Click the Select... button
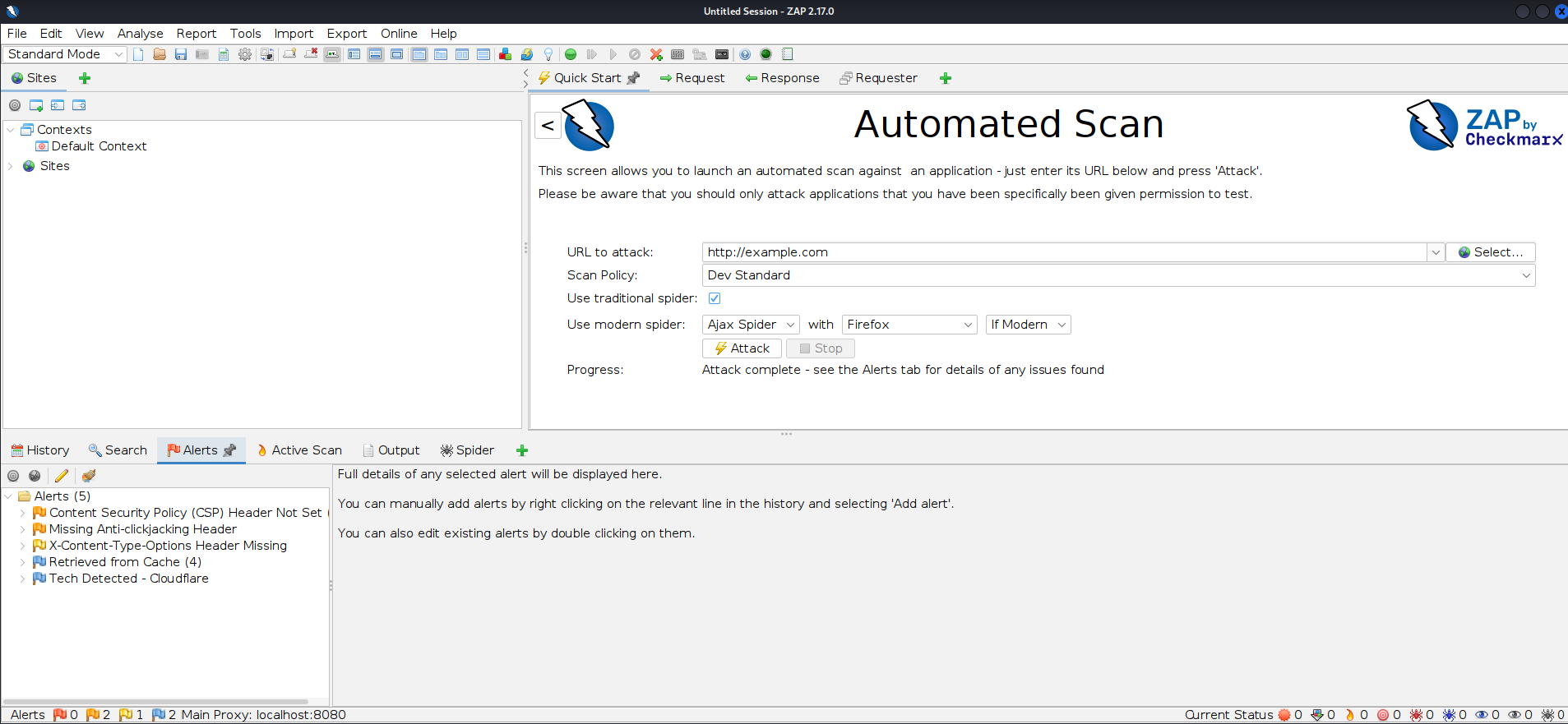The height and width of the screenshot is (724, 1568). [1490, 252]
